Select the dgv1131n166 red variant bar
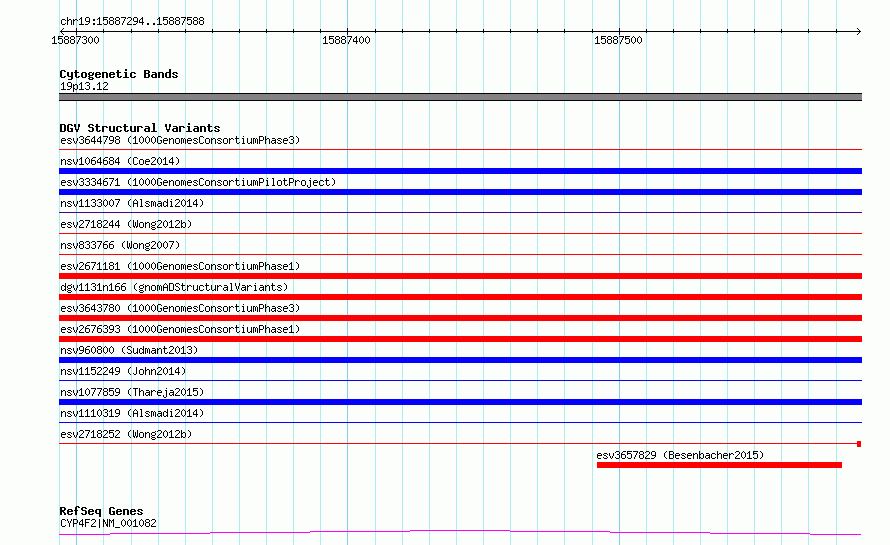890x545 pixels. click(460, 297)
